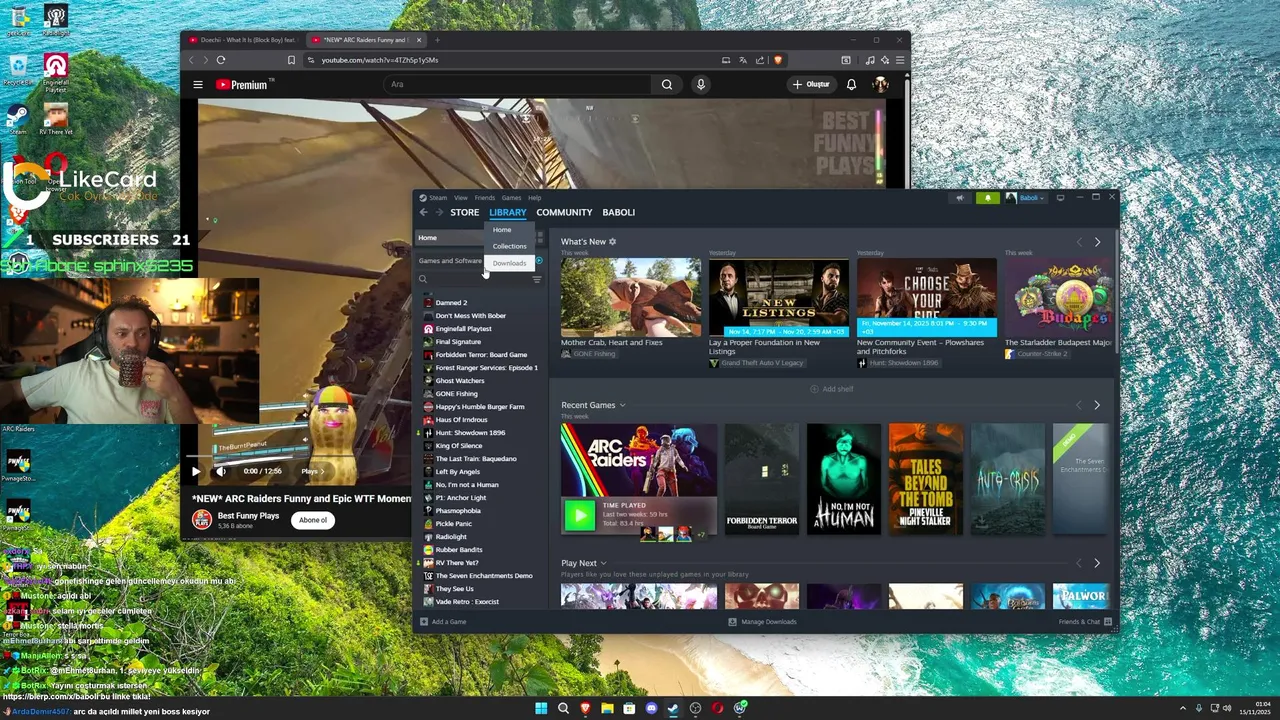
Task: Click ready to play filter icon
Action: tap(538, 261)
